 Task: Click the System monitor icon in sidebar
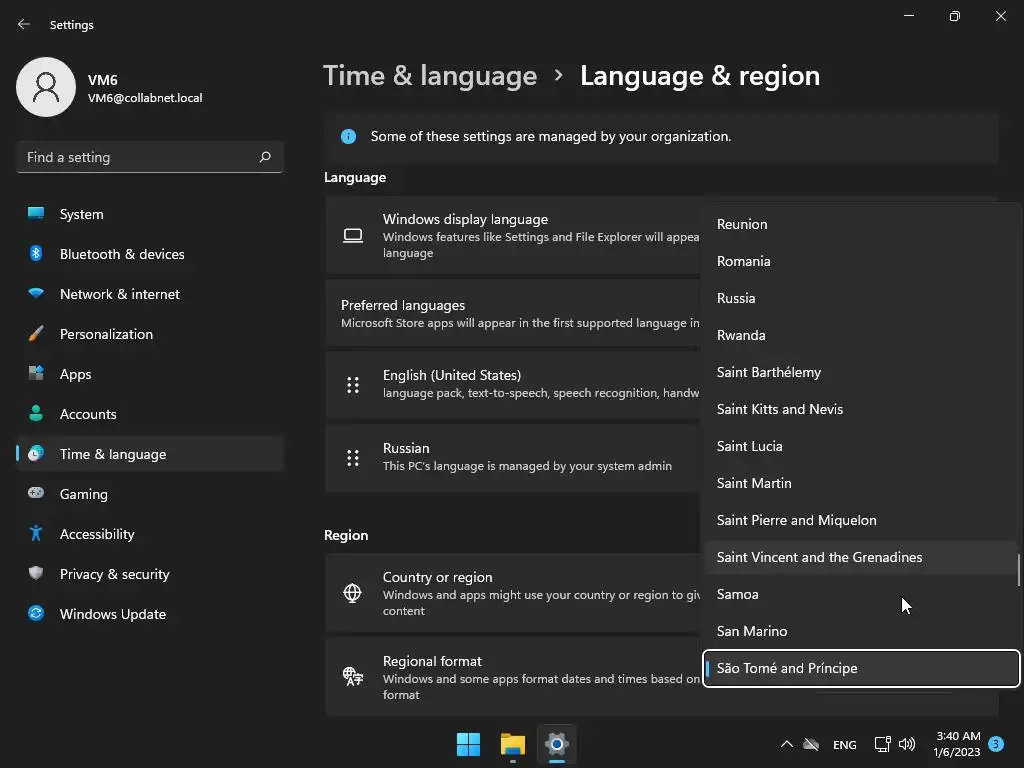click(36, 214)
